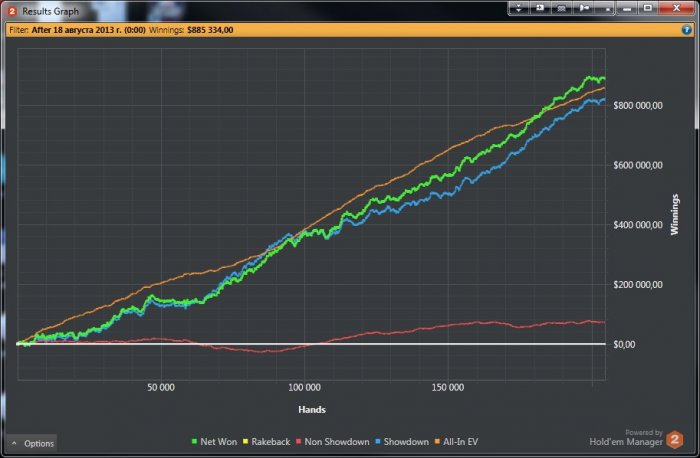This screenshot has height=458, width=700.
Task: Click the arrow-in-box title bar button
Action: [540, 8]
